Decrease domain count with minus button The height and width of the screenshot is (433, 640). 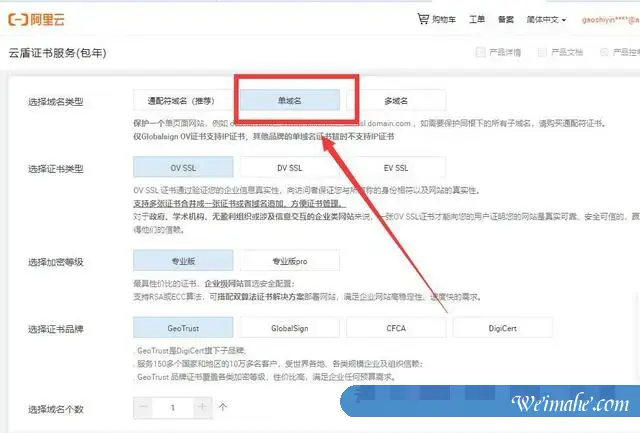(143, 407)
